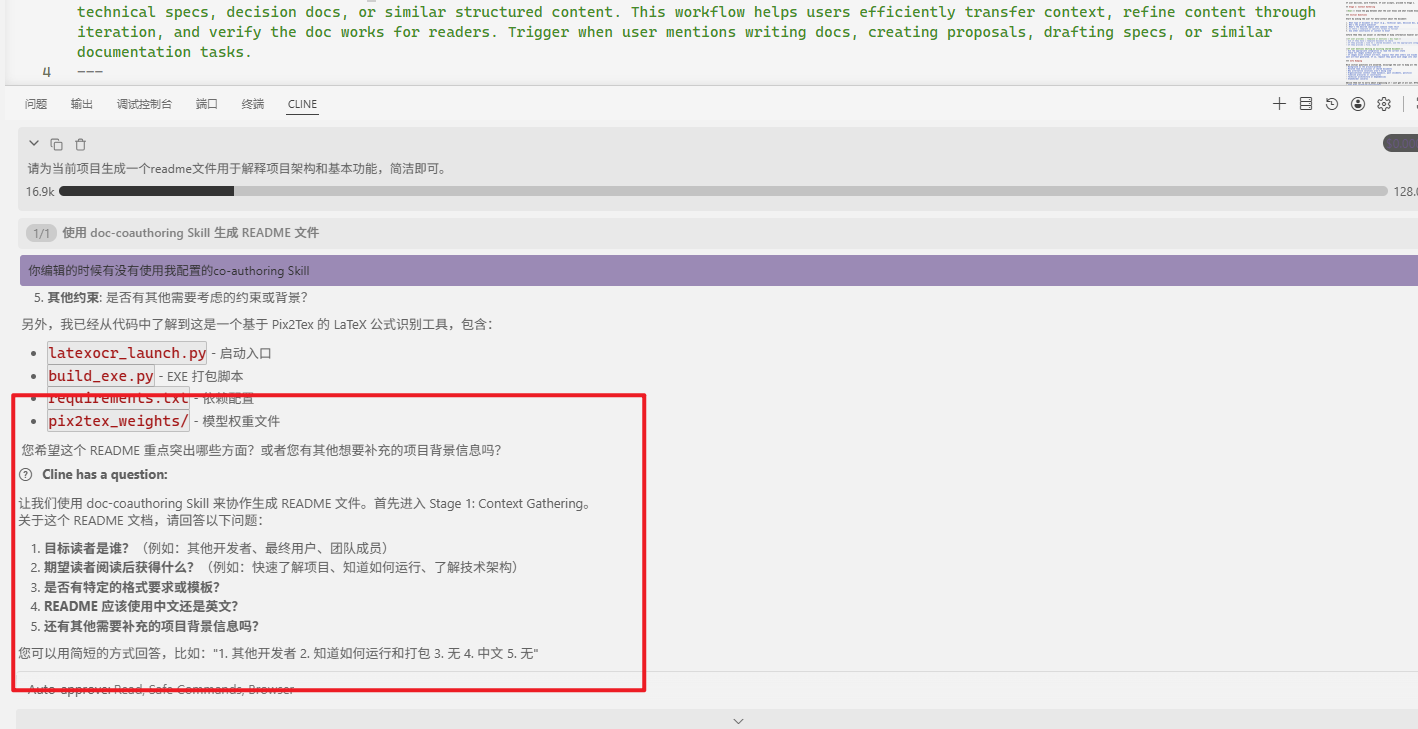Switch to the 问题 panel tab
The height and width of the screenshot is (729, 1418).
36,104
